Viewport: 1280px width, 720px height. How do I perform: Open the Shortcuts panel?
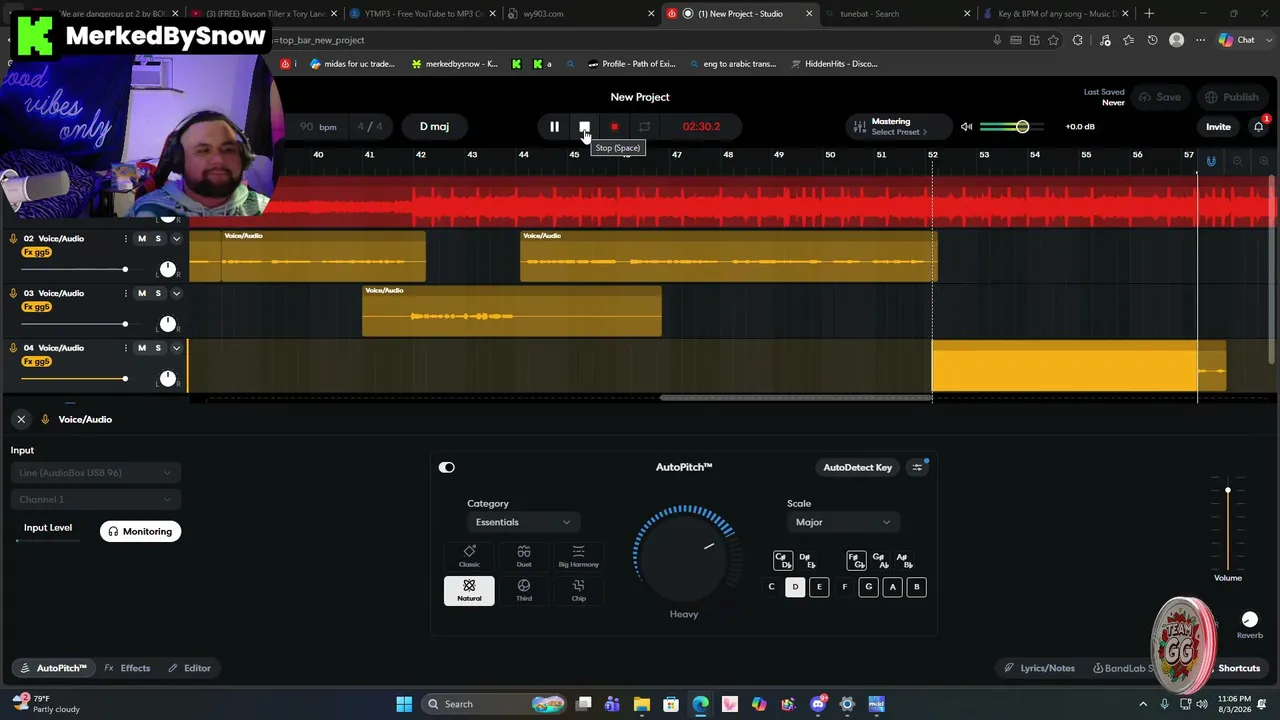pyautogui.click(x=1239, y=668)
